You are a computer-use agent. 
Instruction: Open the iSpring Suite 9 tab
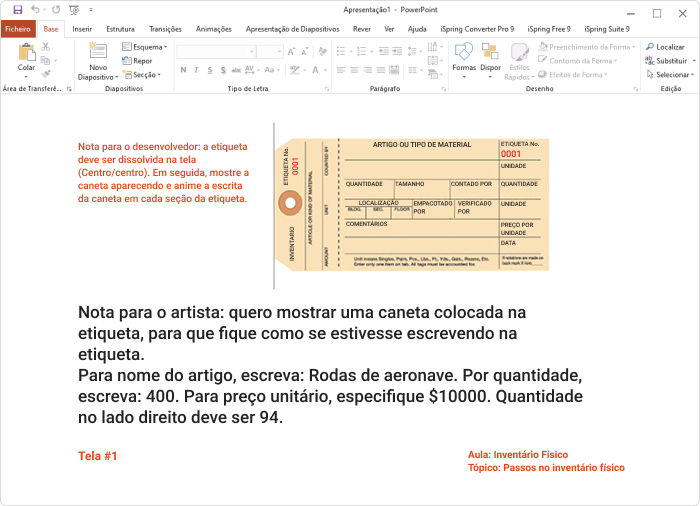tap(607, 29)
